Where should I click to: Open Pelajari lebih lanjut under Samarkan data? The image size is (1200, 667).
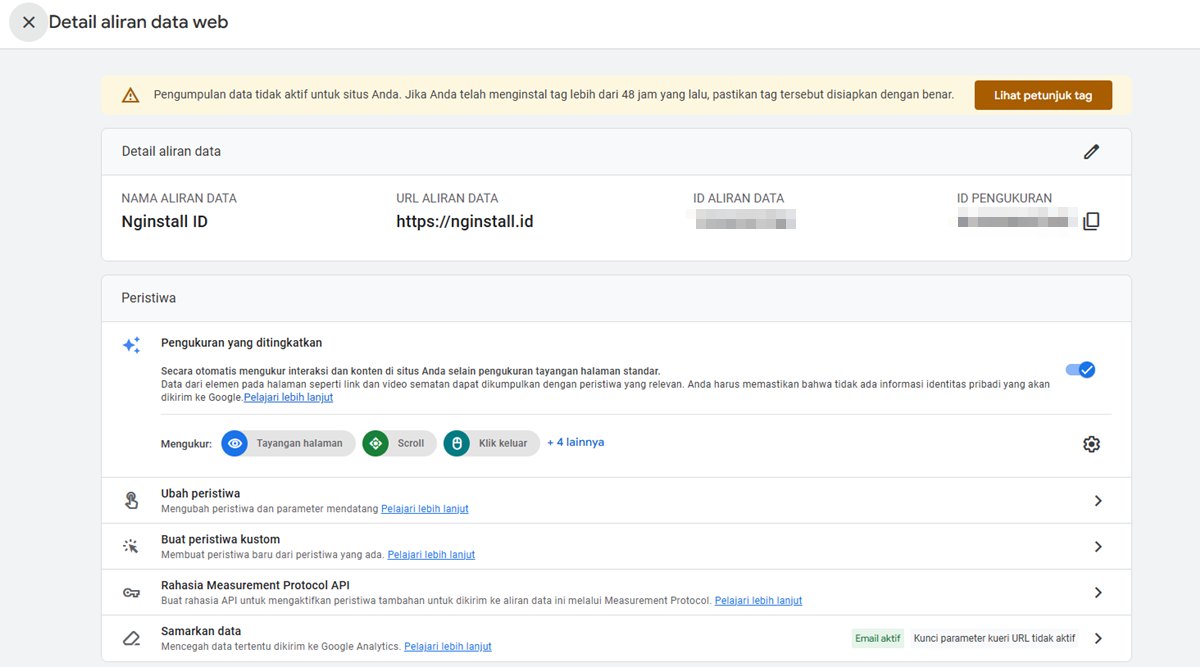click(x=447, y=647)
